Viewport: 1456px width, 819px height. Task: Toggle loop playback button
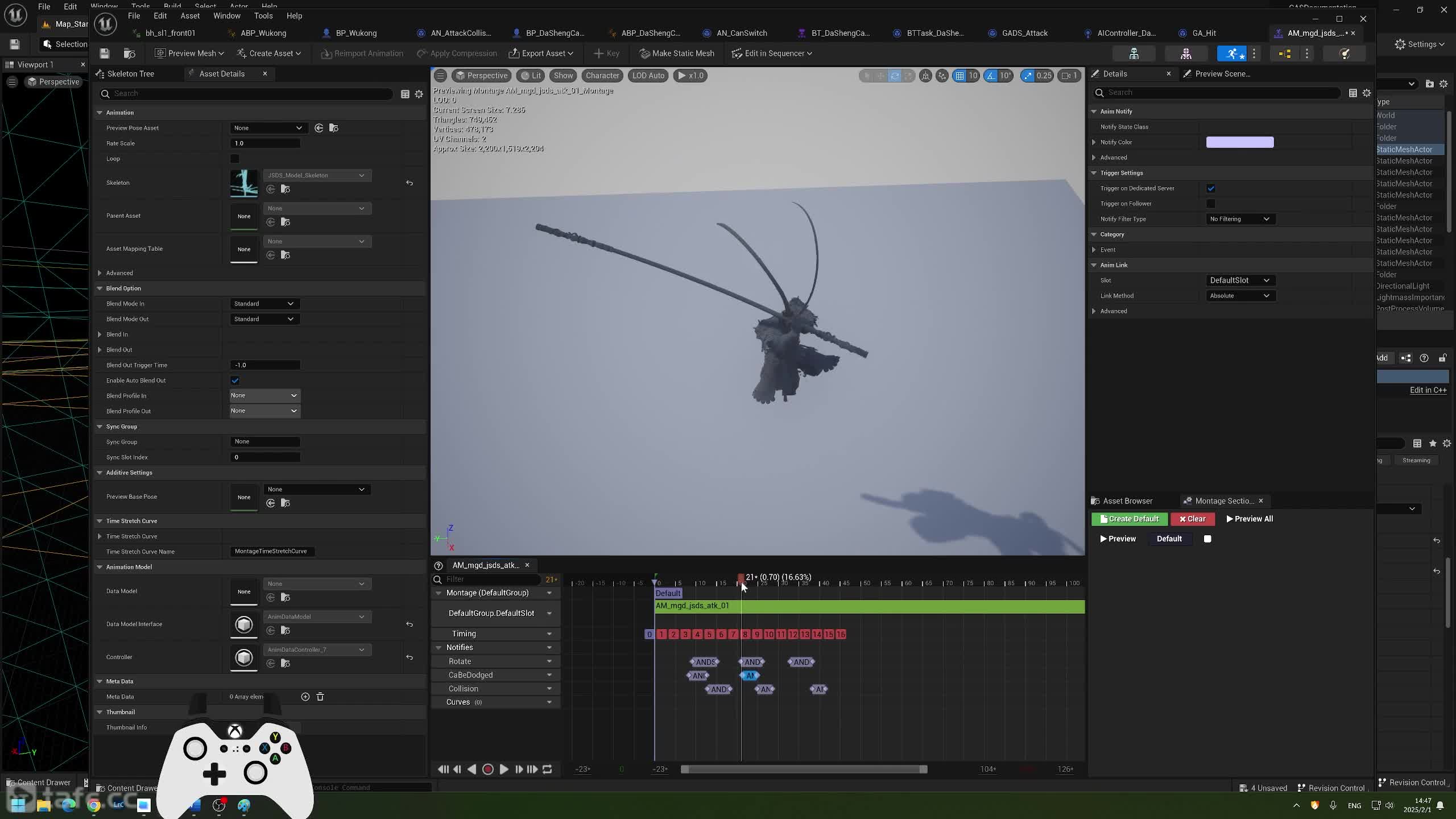coord(547,769)
